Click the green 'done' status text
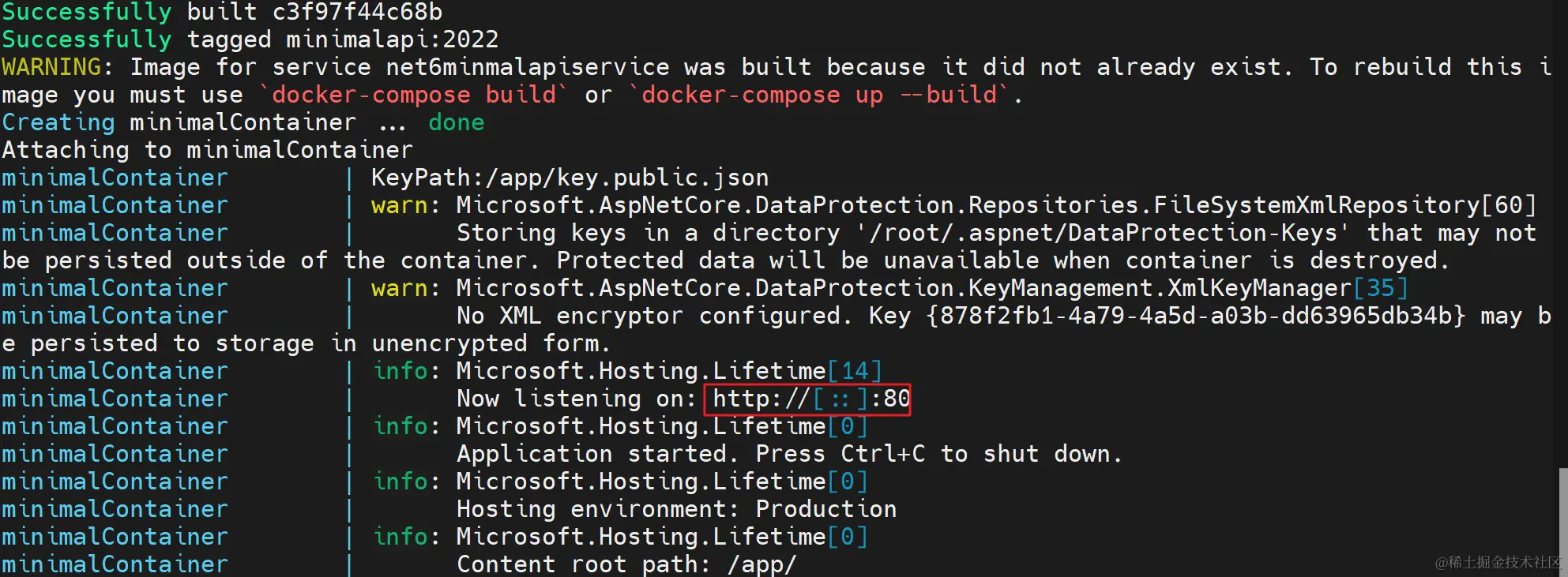This screenshot has width=1568, height=577. [x=456, y=122]
